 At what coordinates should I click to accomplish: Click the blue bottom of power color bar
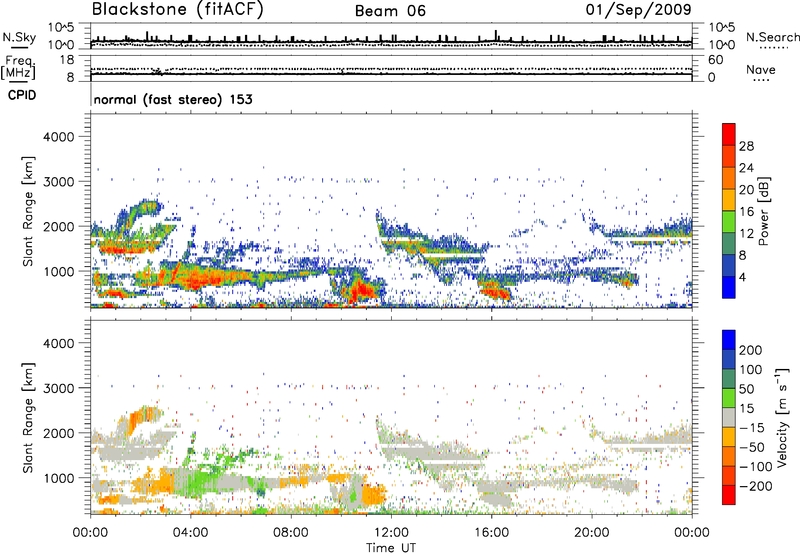point(729,287)
